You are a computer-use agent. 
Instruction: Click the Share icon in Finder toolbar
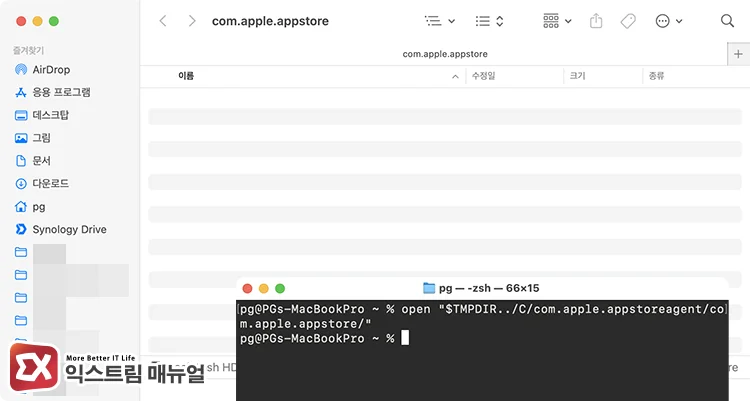point(596,21)
